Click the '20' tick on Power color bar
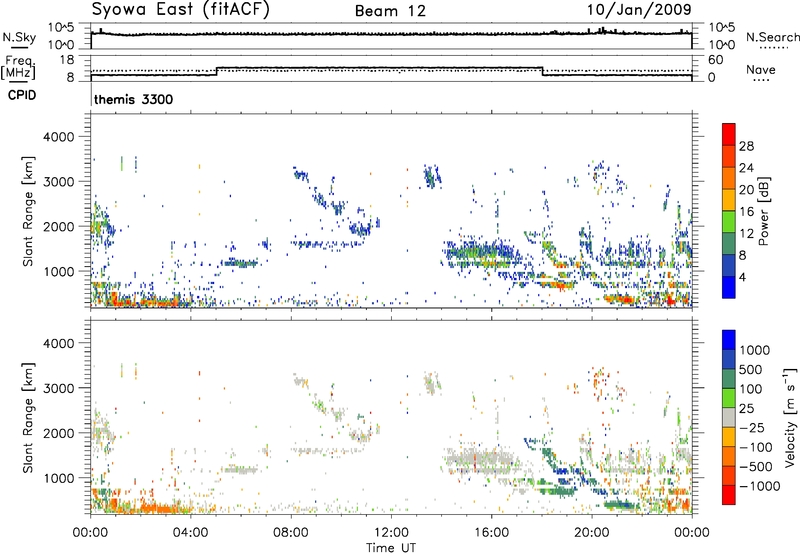This screenshot has width=800, height=554. pos(746,190)
